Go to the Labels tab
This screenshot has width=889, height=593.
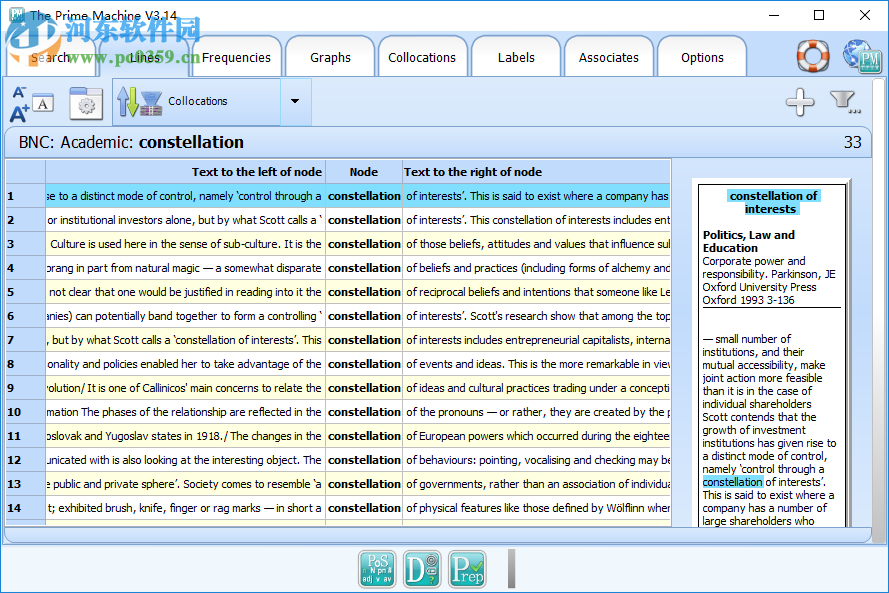[x=516, y=58]
